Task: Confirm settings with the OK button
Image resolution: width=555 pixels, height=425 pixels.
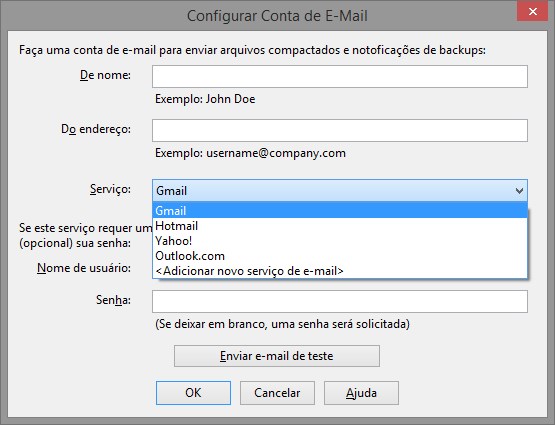Action: [193, 393]
